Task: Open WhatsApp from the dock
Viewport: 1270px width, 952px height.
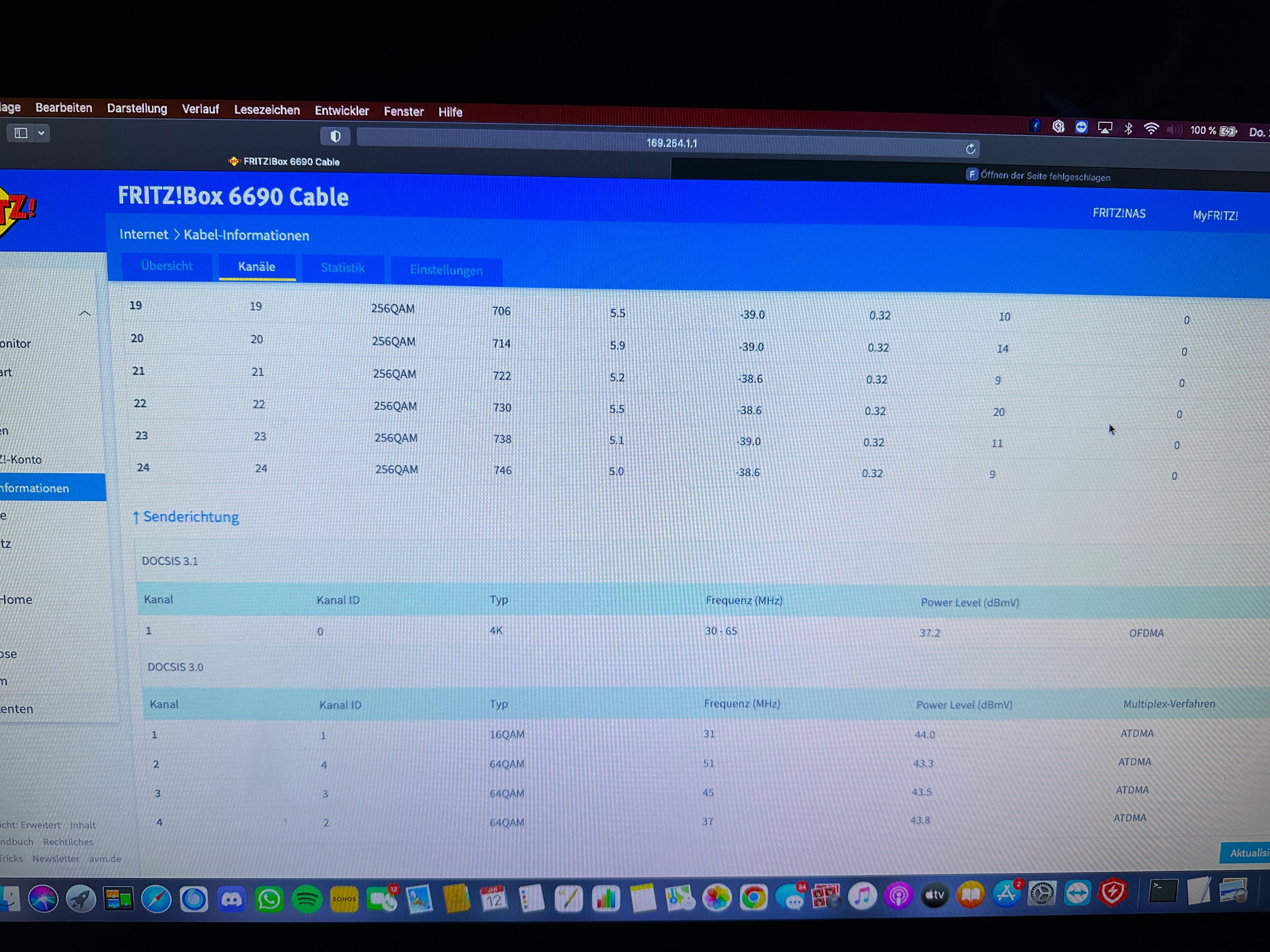Action: click(x=269, y=899)
